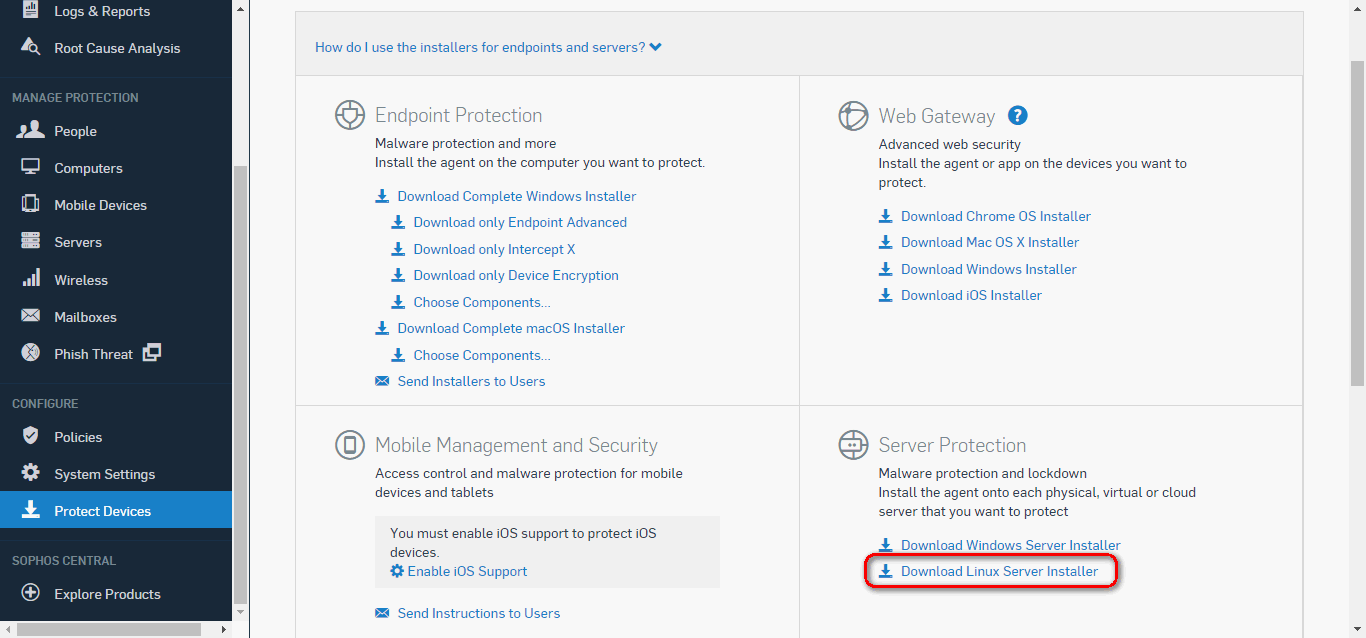The width and height of the screenshot is (1366, 638).
Task: Click the Mailboxes envelope icon
Action: [x=31, y=317]
